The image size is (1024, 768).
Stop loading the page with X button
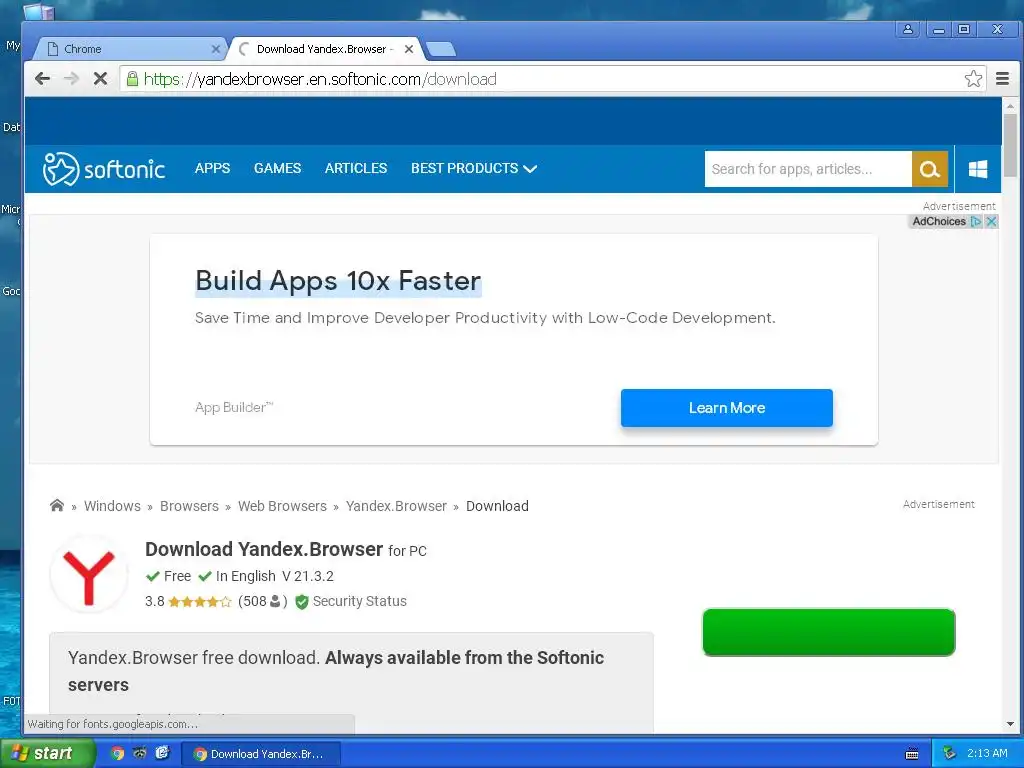point(100,79)
